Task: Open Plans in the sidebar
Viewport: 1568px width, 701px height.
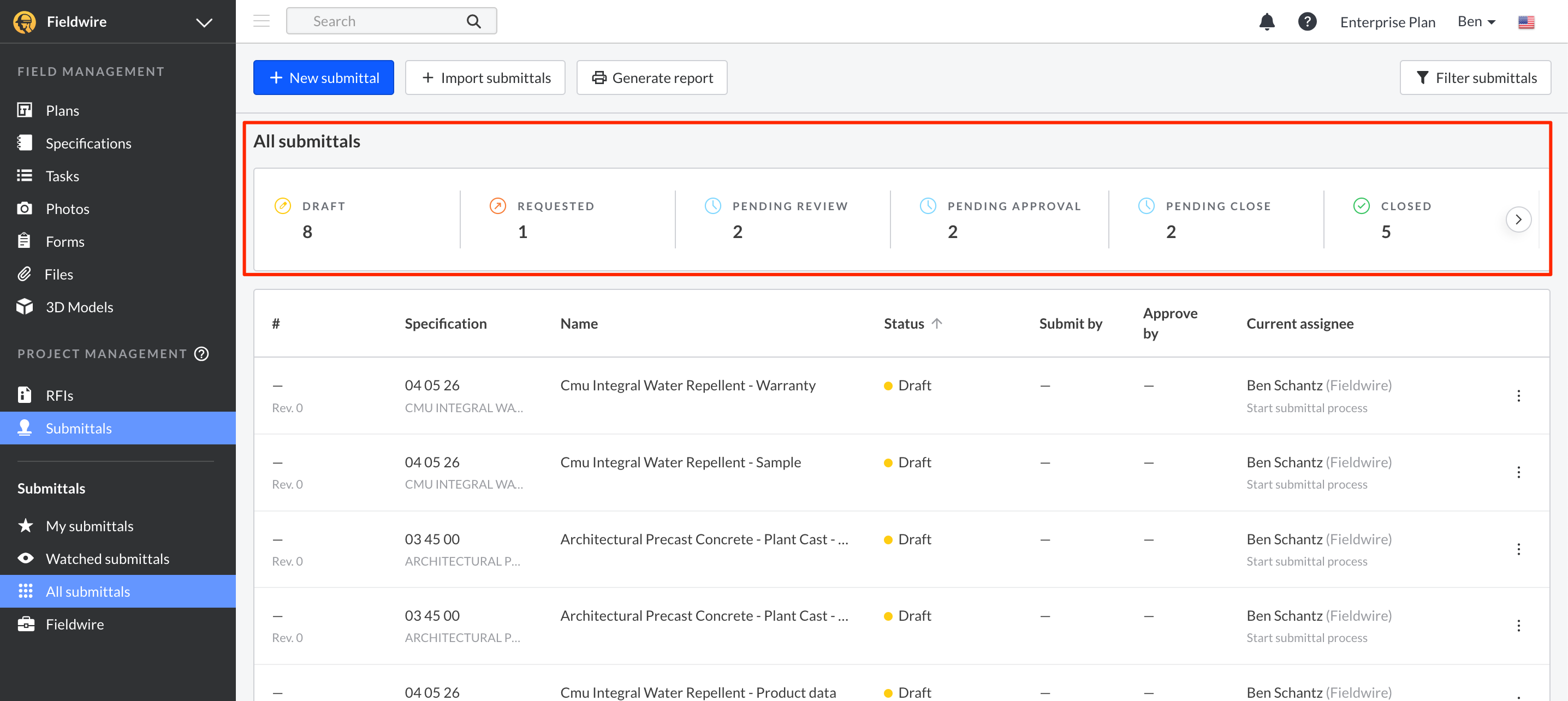Action: point(117,110)
